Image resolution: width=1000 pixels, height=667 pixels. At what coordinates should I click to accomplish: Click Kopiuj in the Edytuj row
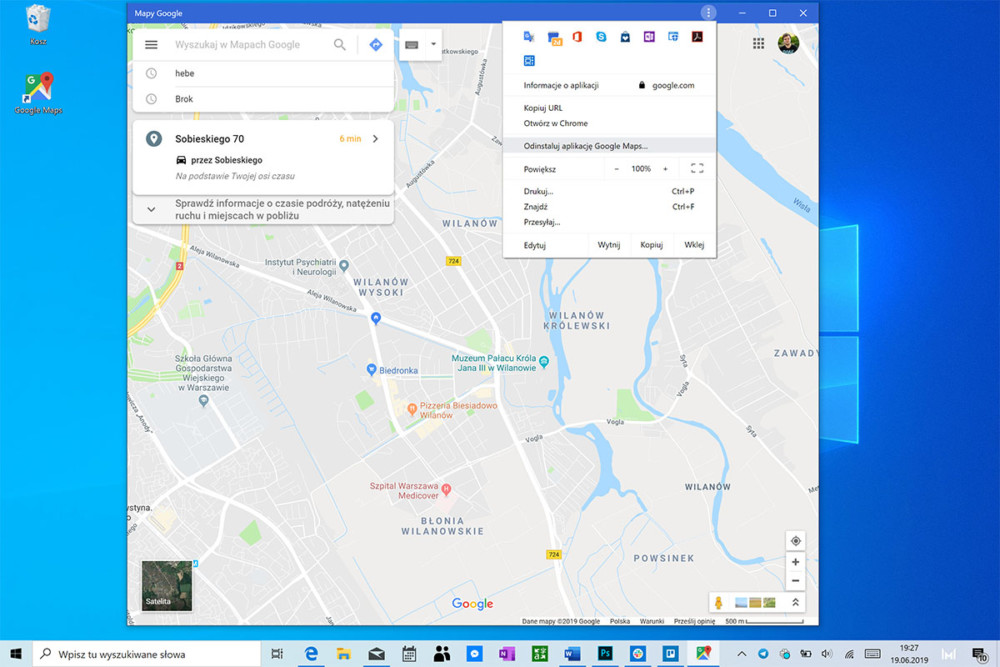click(x=652, y=245)
